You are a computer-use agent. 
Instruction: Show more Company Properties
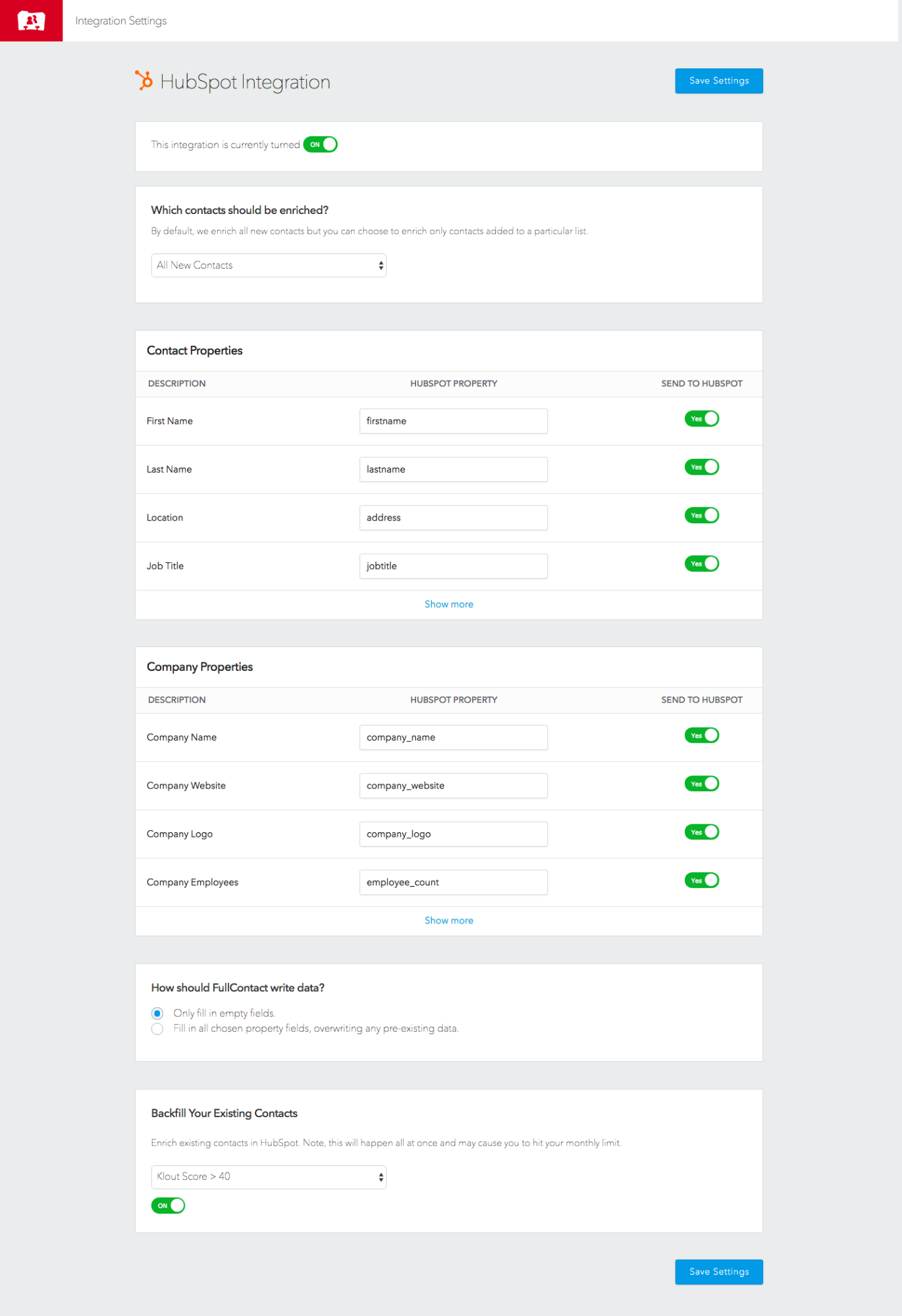pyautogui.click(x=449, y=920)
